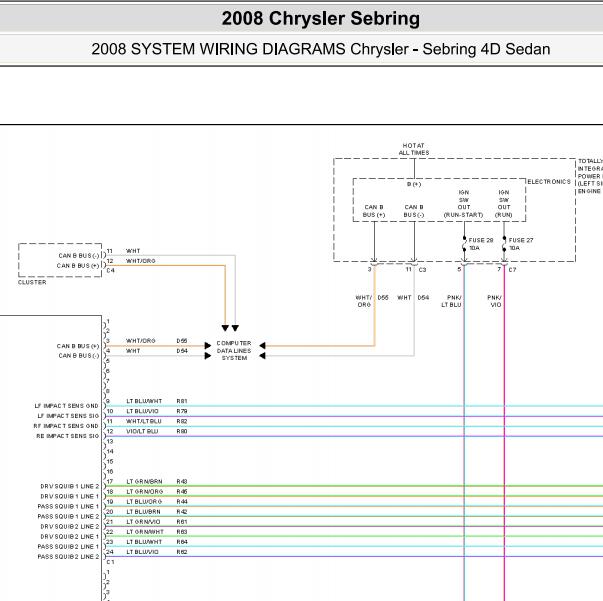Click 'CAN B BUS (-)' inside the CLUSTER box
Image resolution: width=603 pixels, height=601 pixels.
point(79,255)
